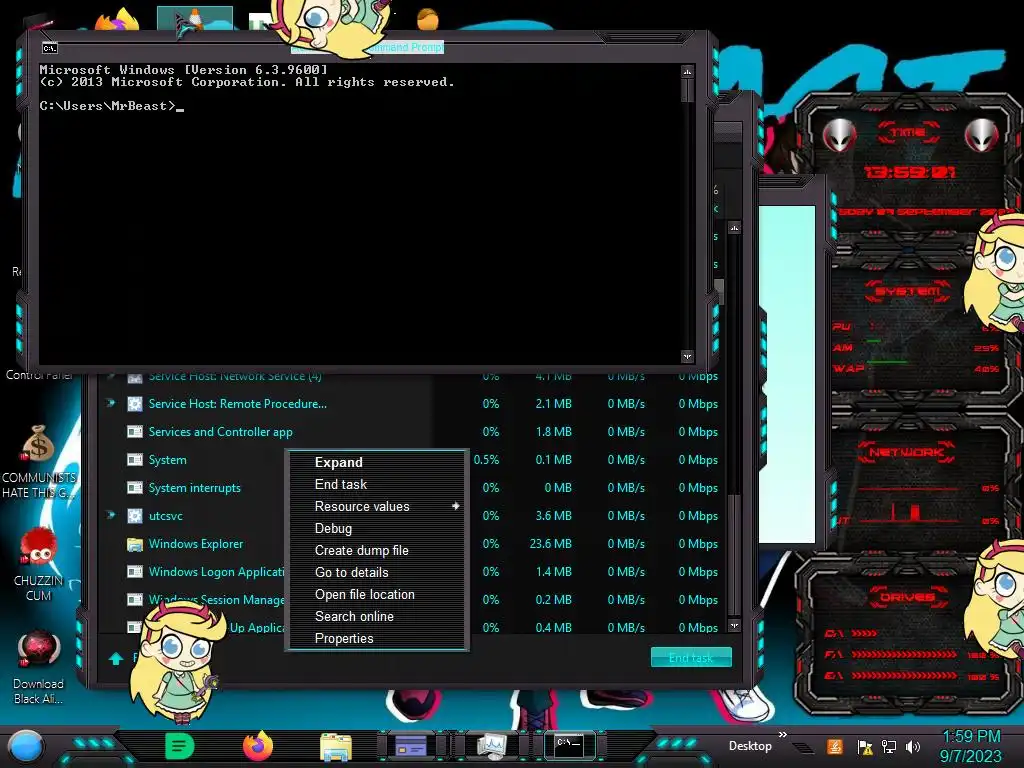Show hidden taskbar toolbar chevron
This screenshot has width=1024, height=768.
coord(782,735)
